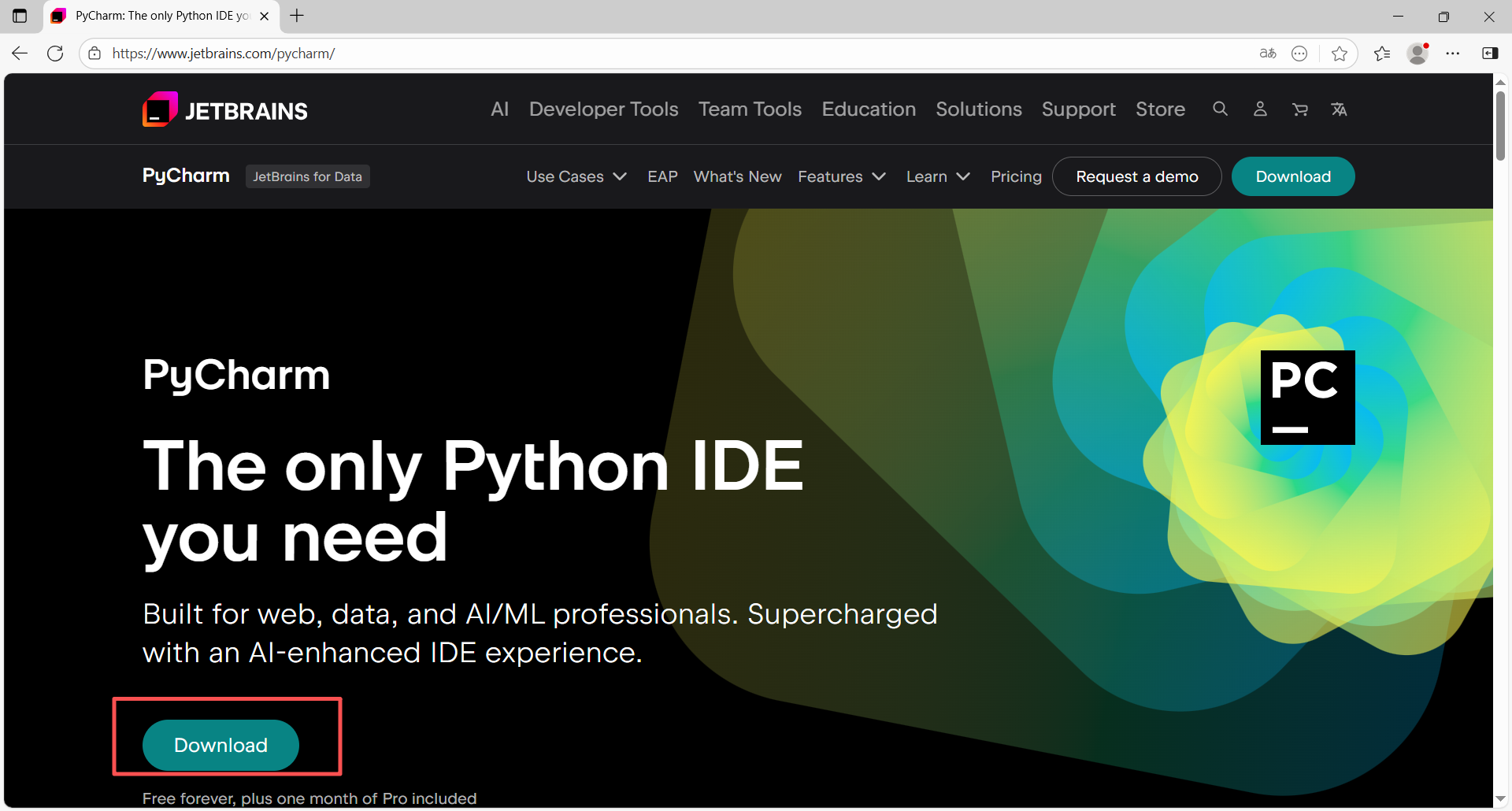Open the AI menu item
This screenshot has width=1512, height=811.
pos(500,109)
